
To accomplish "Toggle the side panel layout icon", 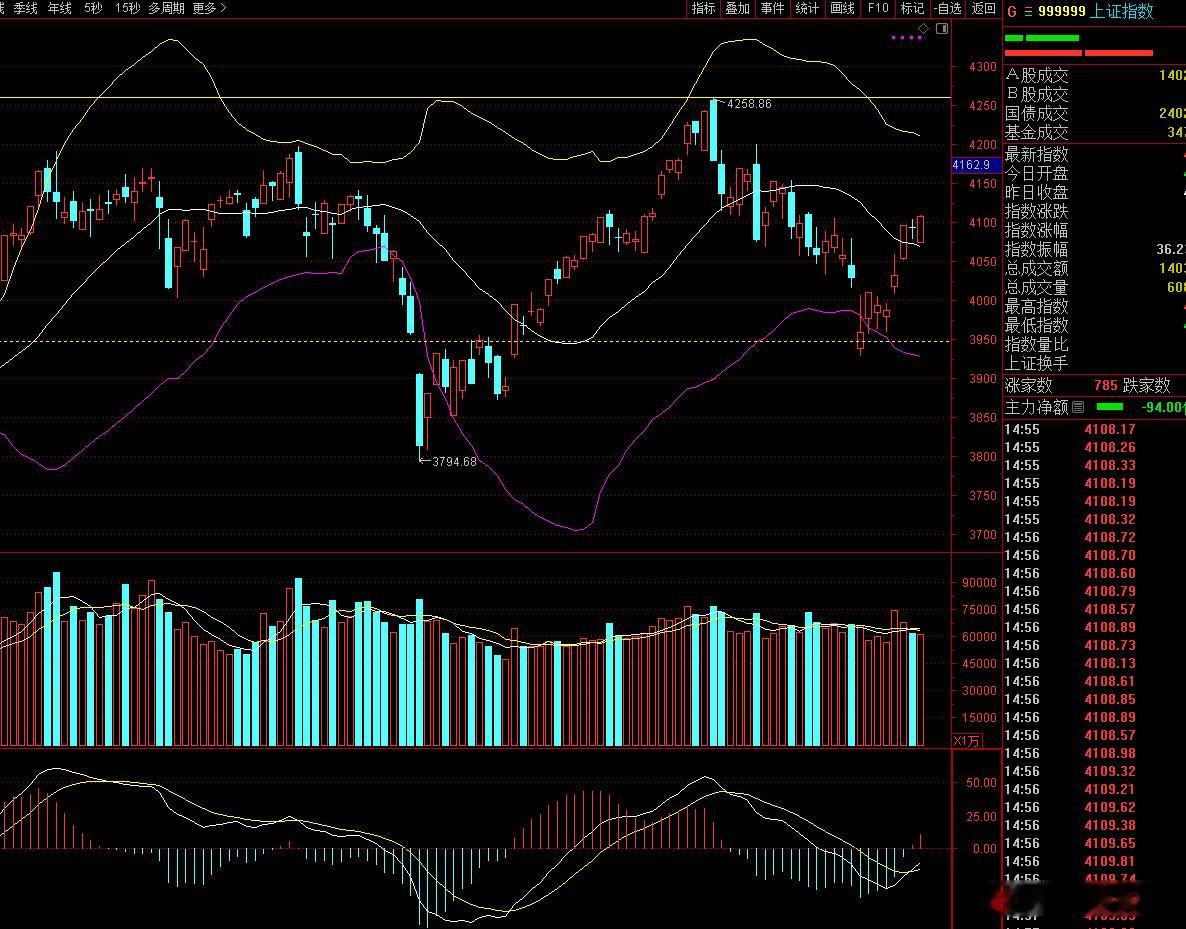I will [x=942, y=29].
